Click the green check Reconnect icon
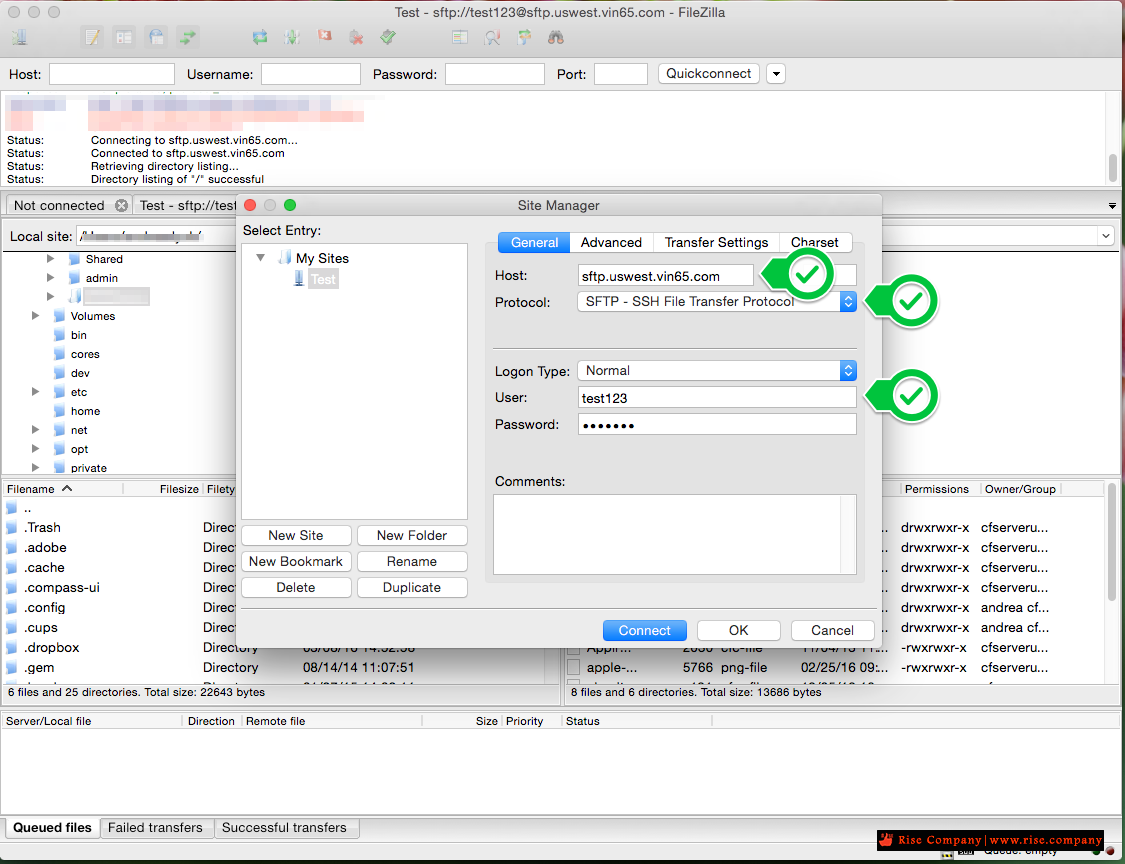The width and height of the screenshot is (1125, 864). point(388,37)
